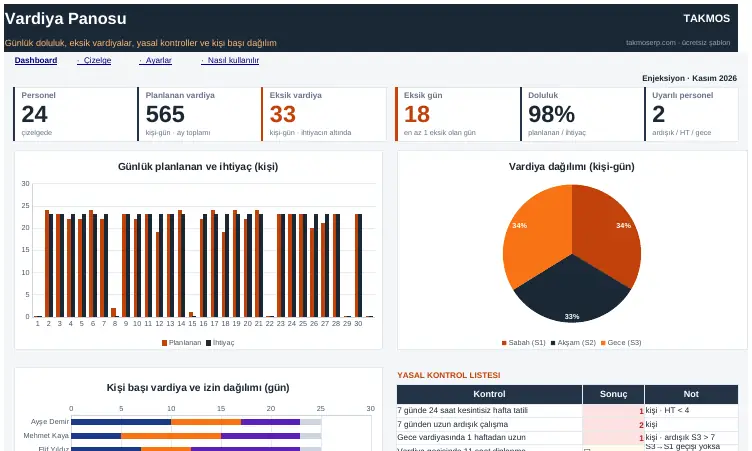The height and width of the screenshot is (451, 752).
Task: Click the Ayşe Demir name label
Action: point(50,422)
